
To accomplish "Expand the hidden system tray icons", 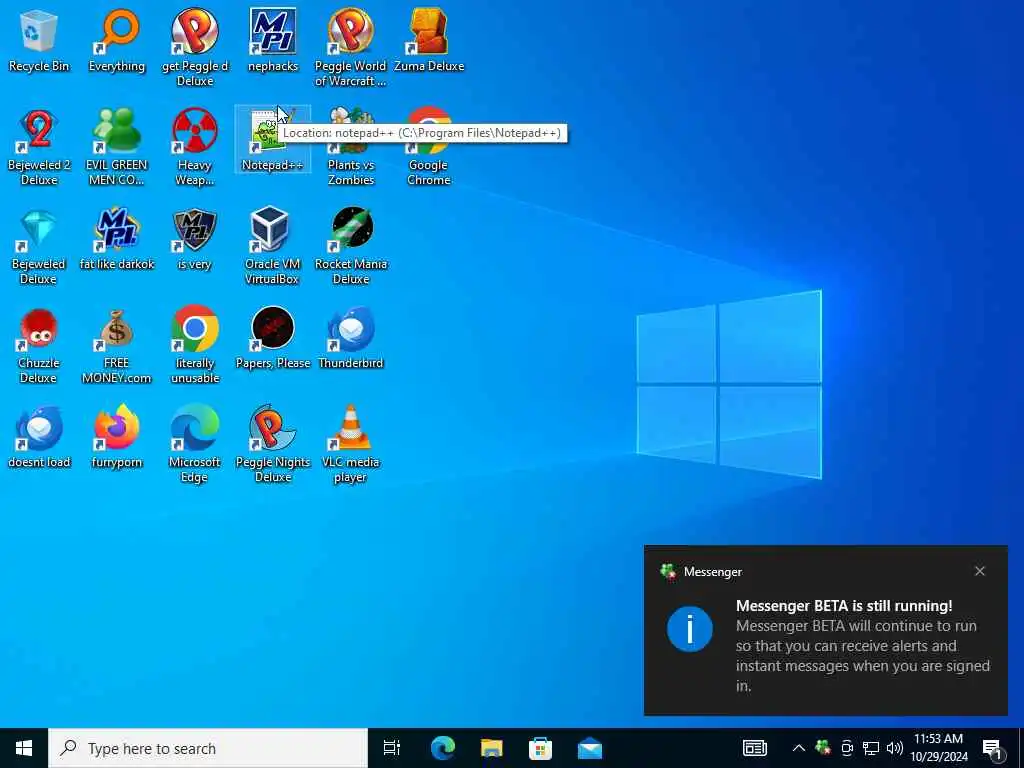I will (x=799, y=748).
